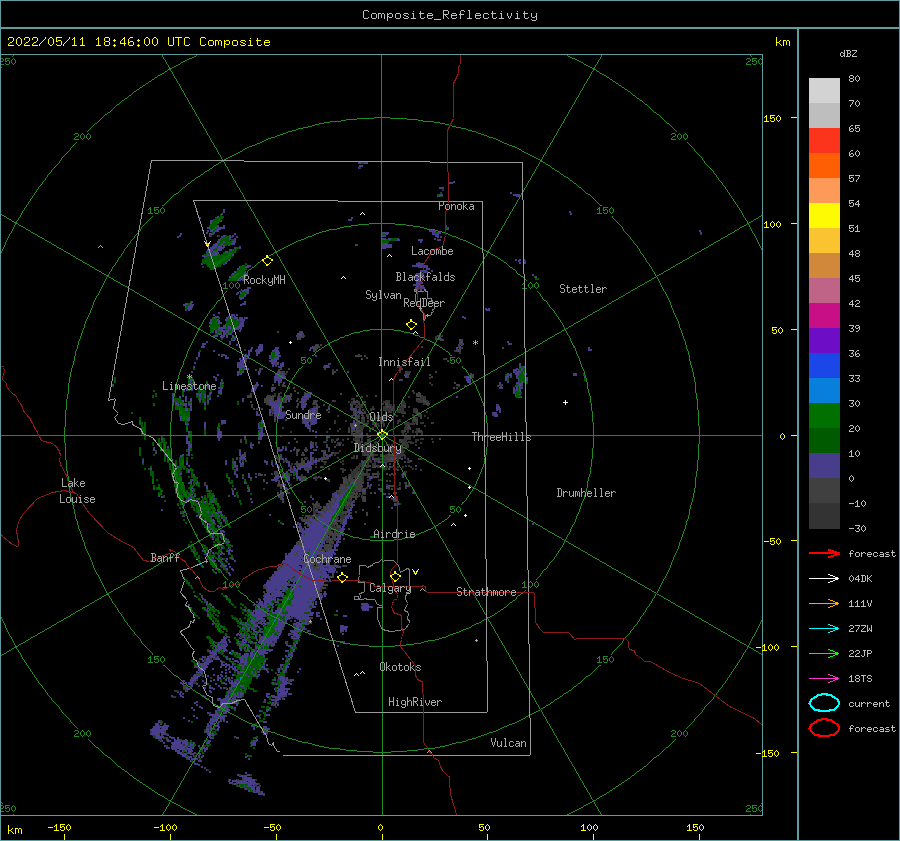Click the Limestone label
This screenshot has height=841, width=900.
pos(189,386)
